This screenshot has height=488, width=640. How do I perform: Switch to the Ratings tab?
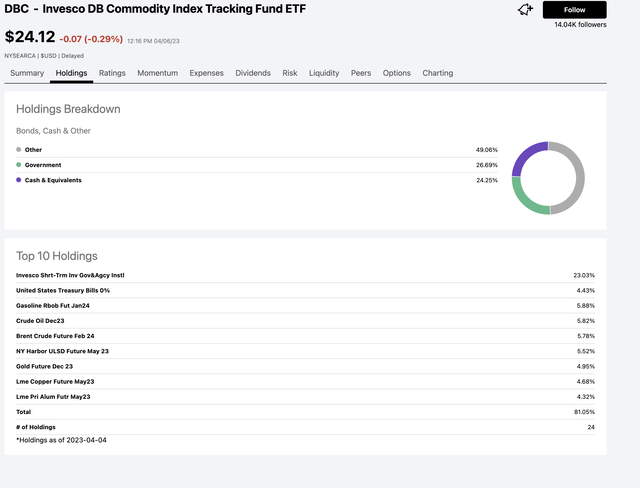(x=112, y=73)
